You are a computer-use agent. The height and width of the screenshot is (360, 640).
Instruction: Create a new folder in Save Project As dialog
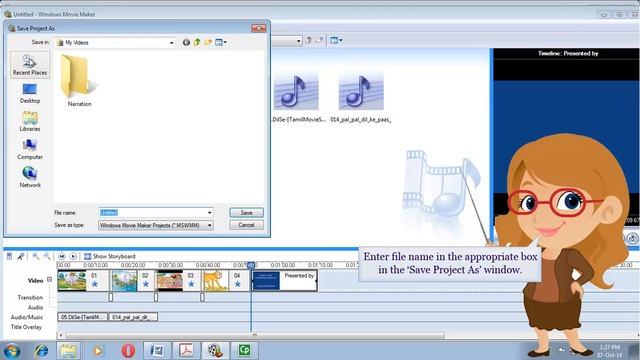coord(208,42)
